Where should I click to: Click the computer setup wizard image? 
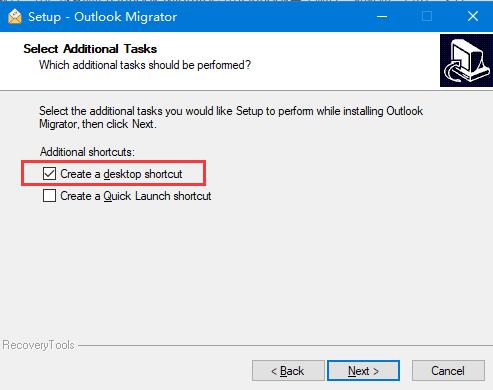466,60
